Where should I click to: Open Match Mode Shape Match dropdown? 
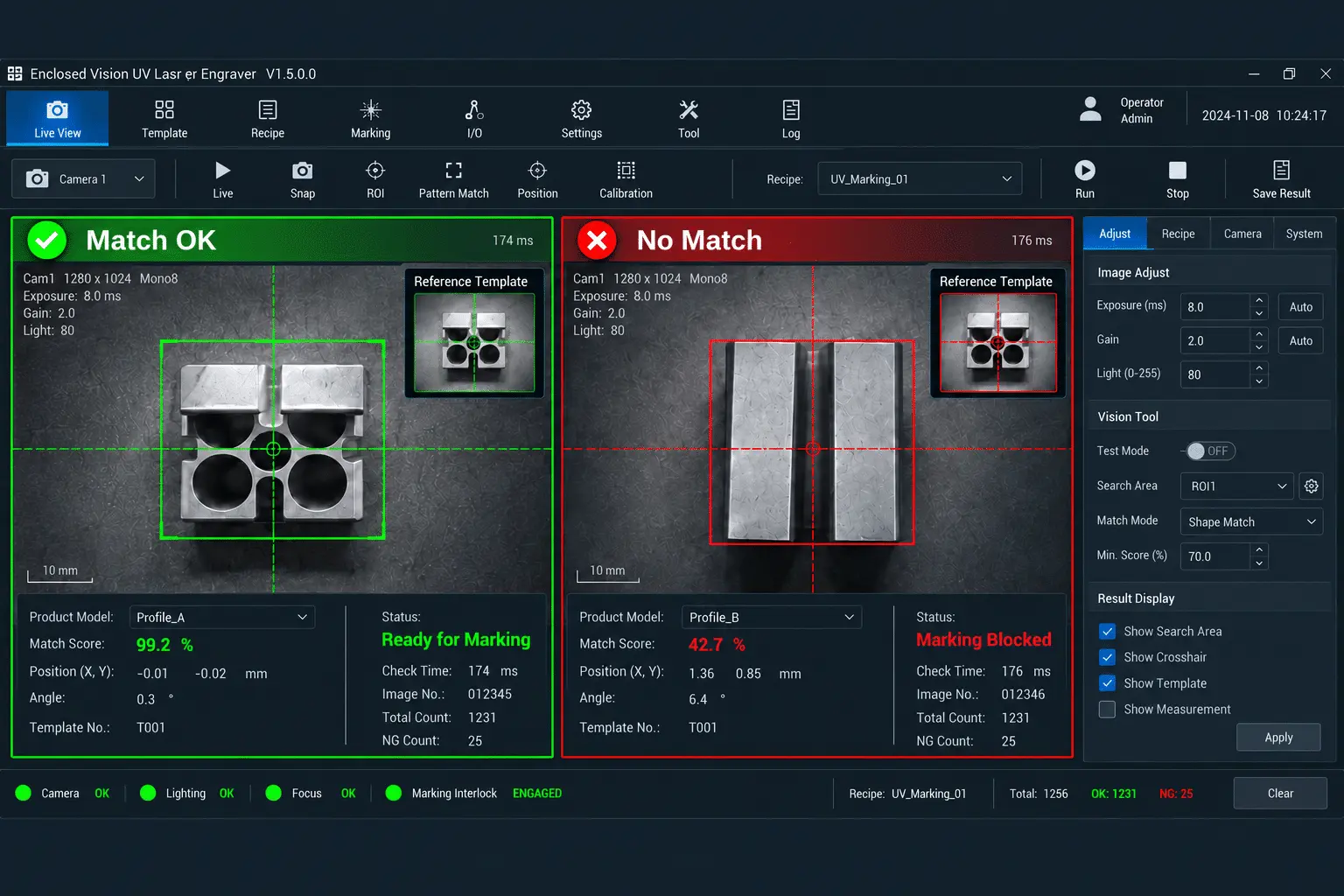tap(1251, 522)
